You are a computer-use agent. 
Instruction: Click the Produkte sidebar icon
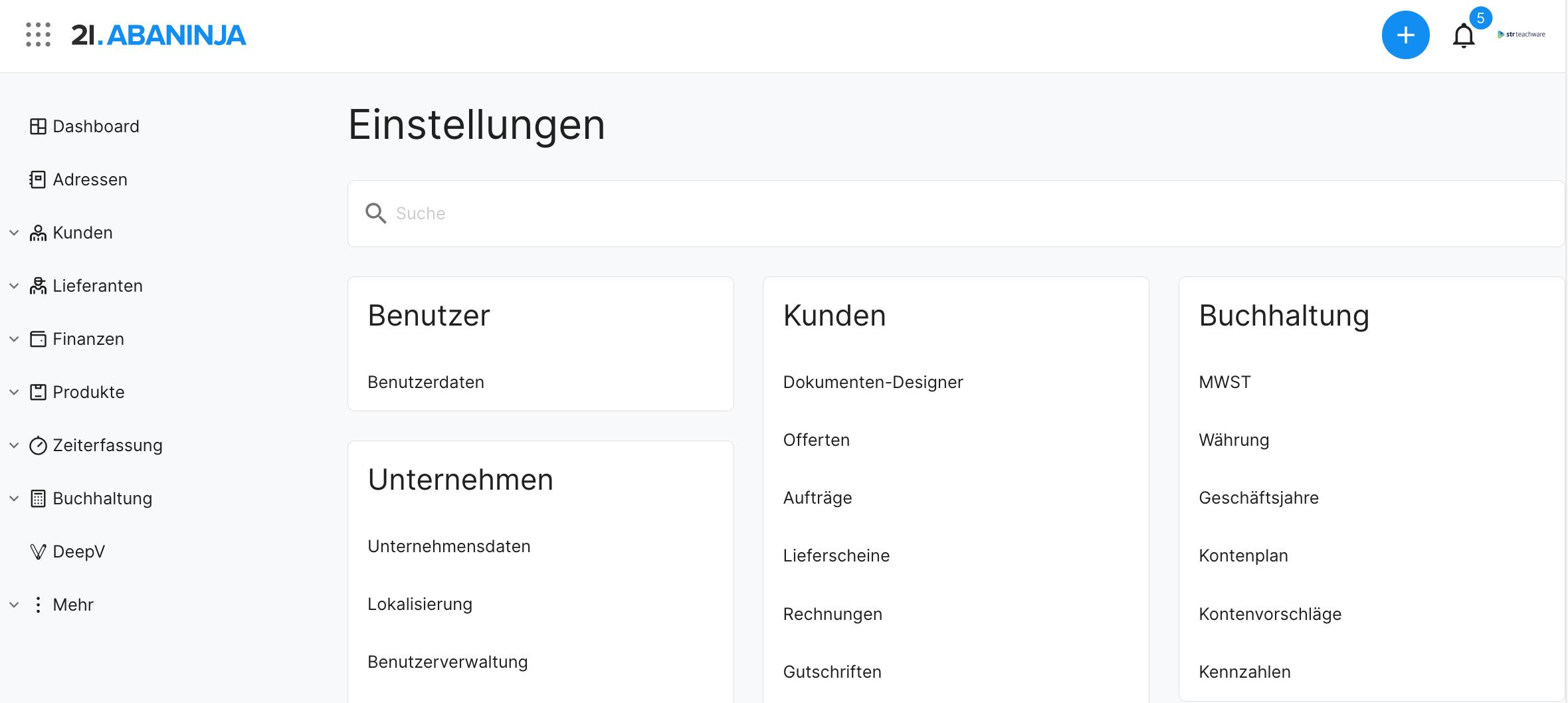[38, 392]
